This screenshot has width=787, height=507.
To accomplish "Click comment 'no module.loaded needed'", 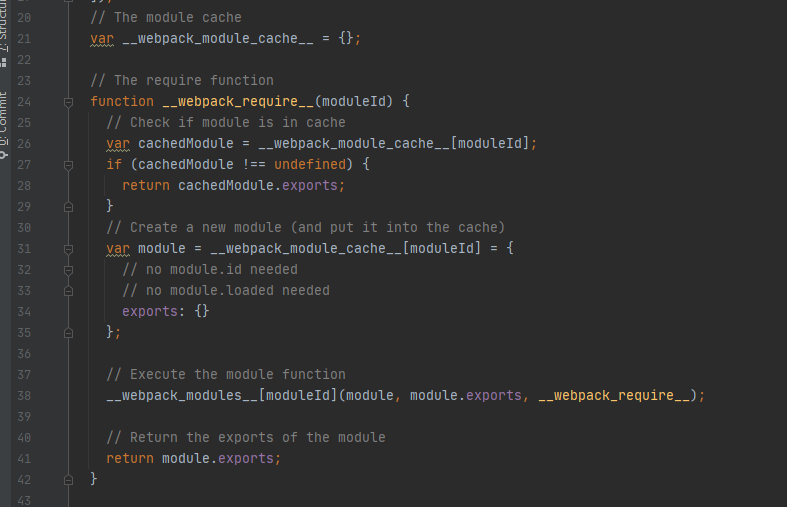I will (x=226, y=291).
